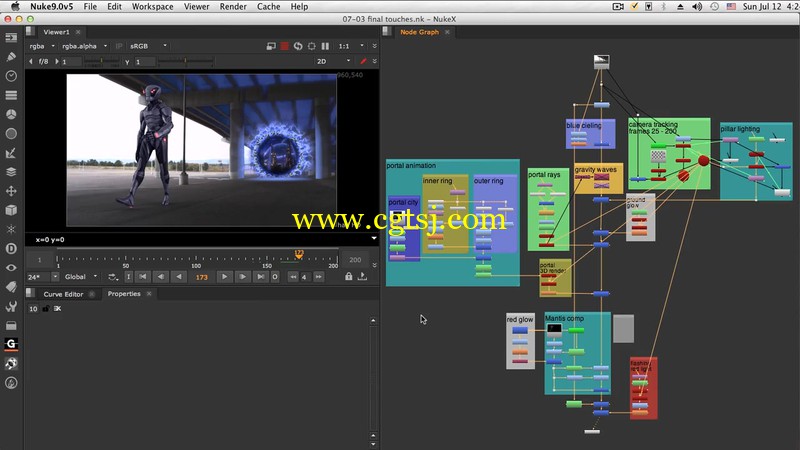Open the Workspace menu
The image size is (800, 450).
pos(152,7)
